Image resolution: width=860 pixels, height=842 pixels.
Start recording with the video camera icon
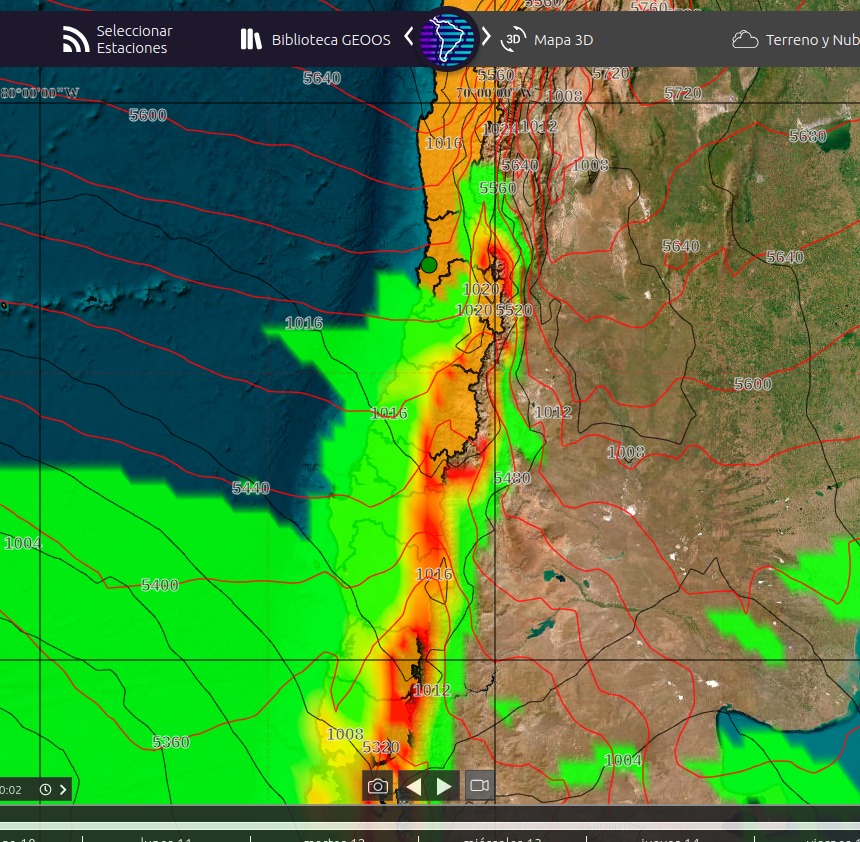point(479,786)
